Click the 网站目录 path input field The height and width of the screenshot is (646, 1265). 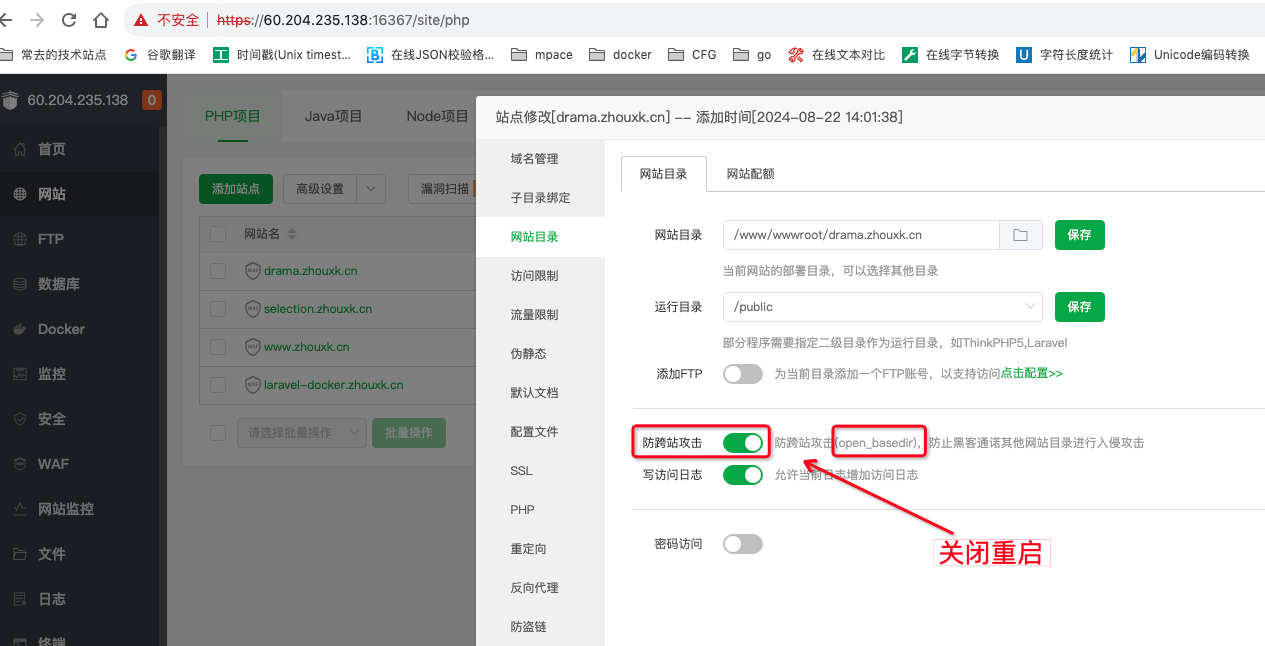tap(860, 235)
